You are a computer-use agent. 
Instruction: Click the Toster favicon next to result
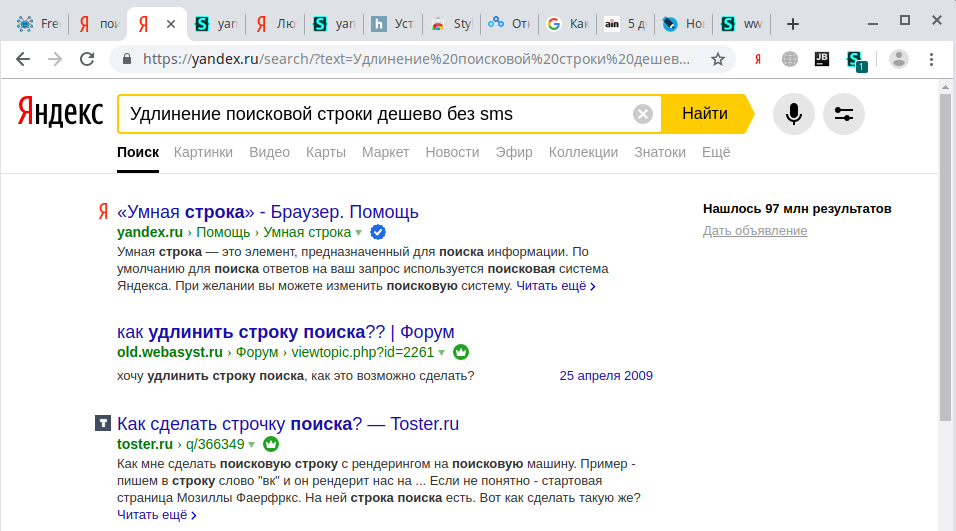pos(102,422)
